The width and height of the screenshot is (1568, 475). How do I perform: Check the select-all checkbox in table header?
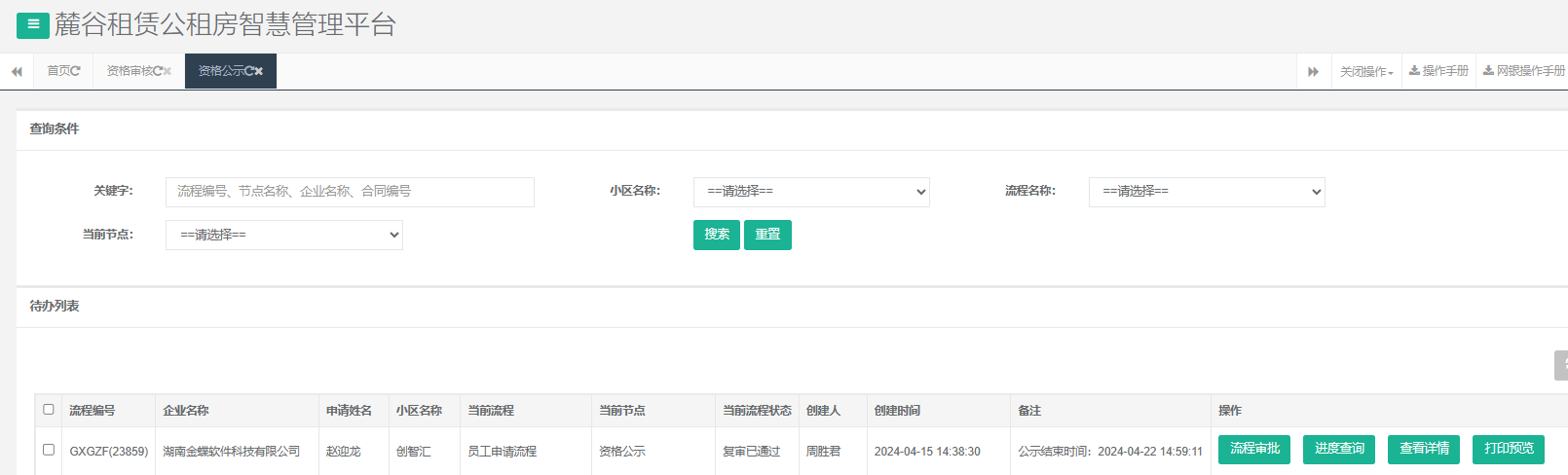(49, 410)
